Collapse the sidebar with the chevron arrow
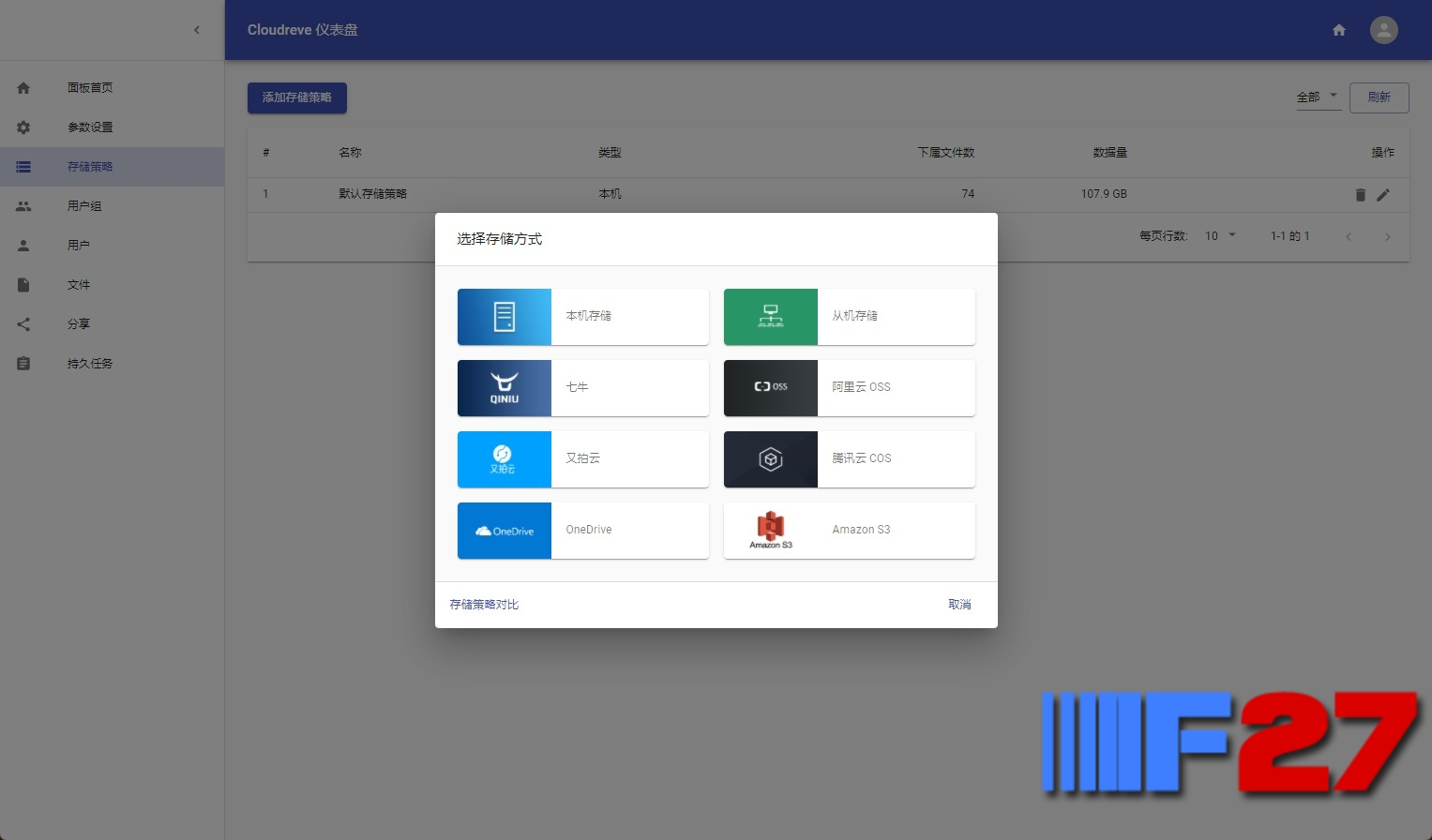Viewport: 1432px width, 840px height. pyautogui.click(x=197, y=30)
